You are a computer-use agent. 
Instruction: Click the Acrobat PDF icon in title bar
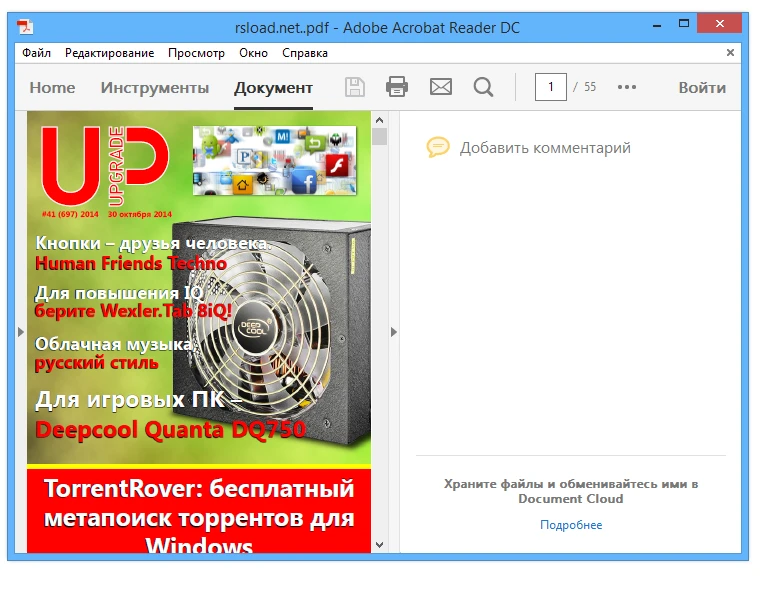click(x=24, y=28)
